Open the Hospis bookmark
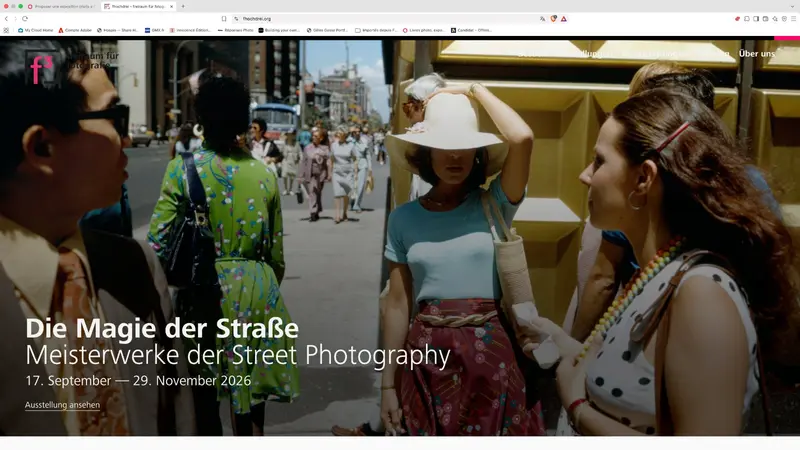Image resolution: width=800 pixels, height=450 pixels. click(x=117, y=31)
